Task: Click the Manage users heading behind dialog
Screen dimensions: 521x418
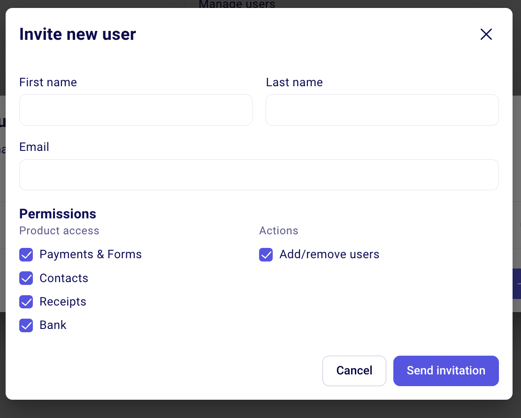Action: (237, 4)
